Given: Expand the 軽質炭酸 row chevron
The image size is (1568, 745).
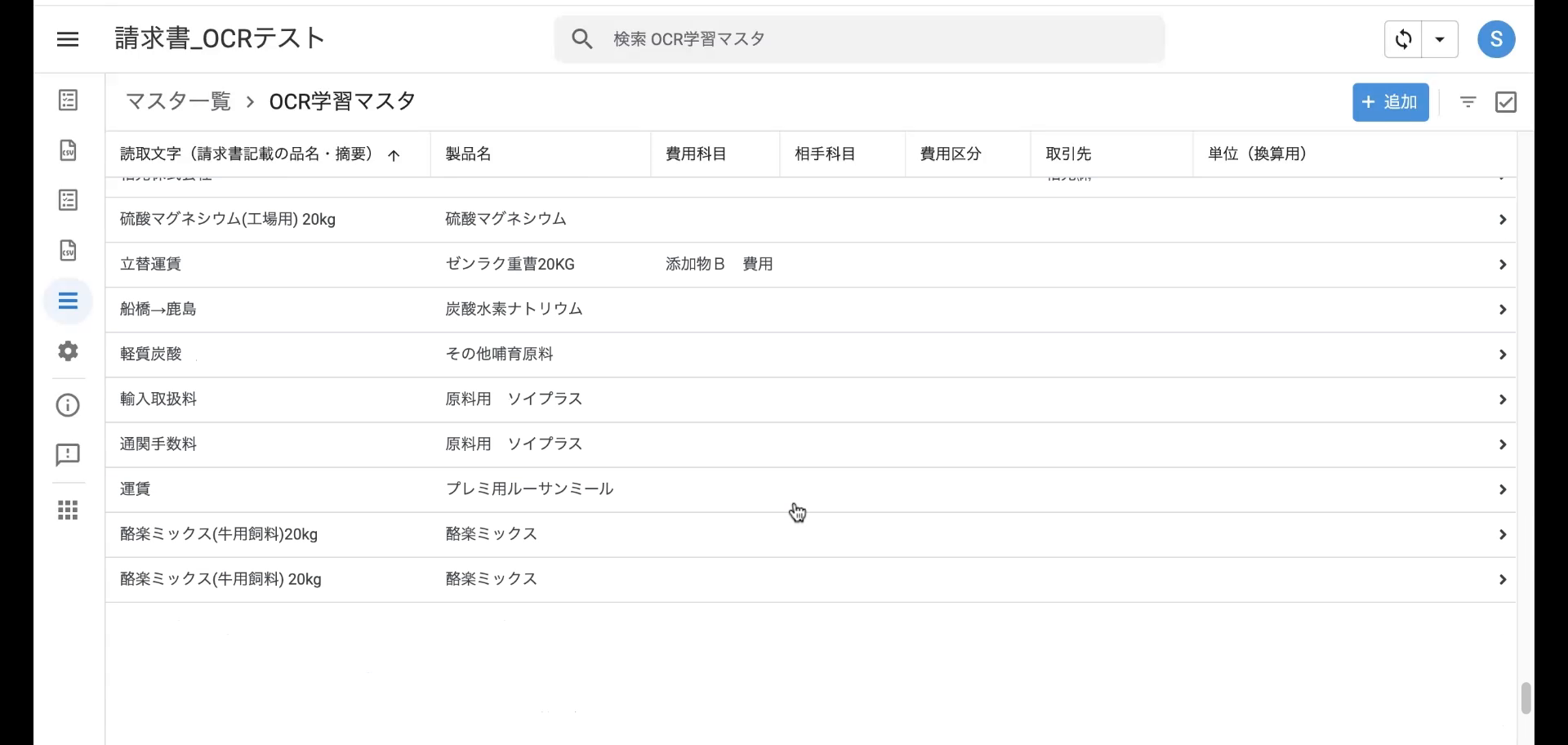Looking at the screenshot, I should coord(1502,355).
